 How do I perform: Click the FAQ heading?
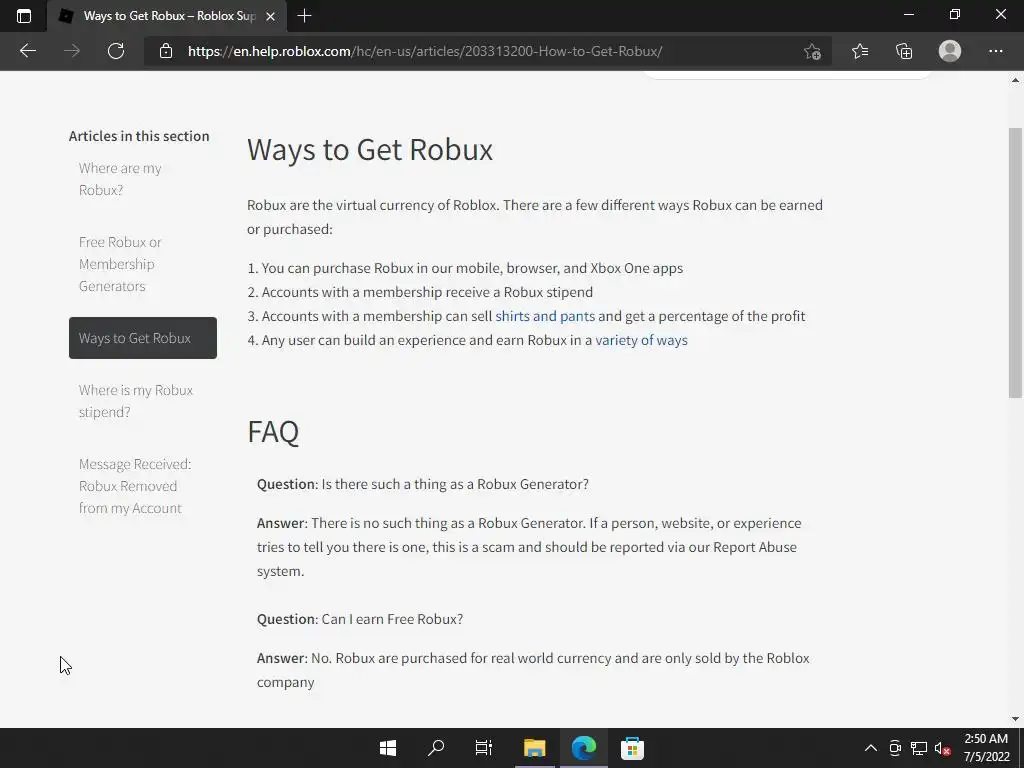point(273,432)
